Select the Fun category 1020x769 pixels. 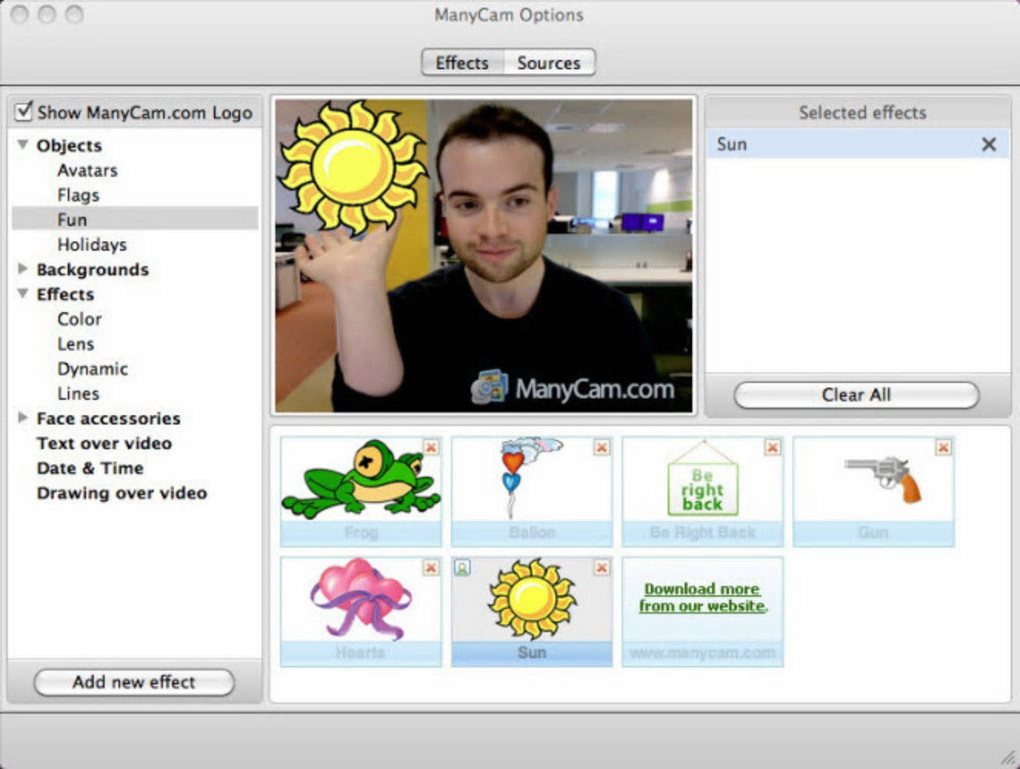(x=135, y=219)
